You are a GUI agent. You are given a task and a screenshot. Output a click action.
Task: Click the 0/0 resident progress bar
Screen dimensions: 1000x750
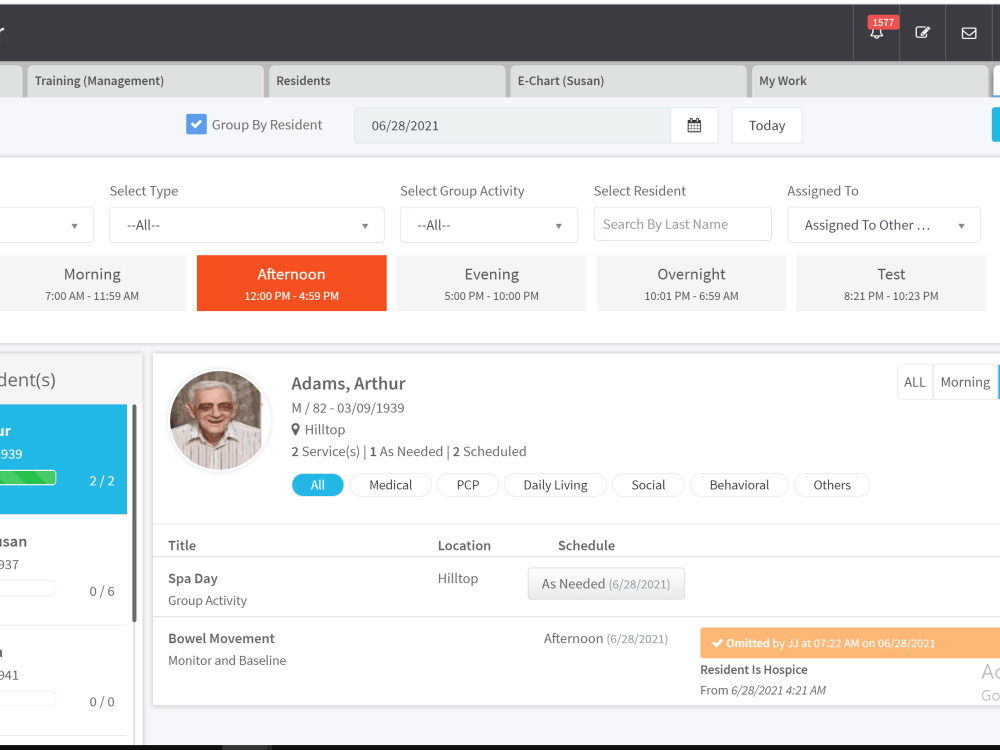27,699
